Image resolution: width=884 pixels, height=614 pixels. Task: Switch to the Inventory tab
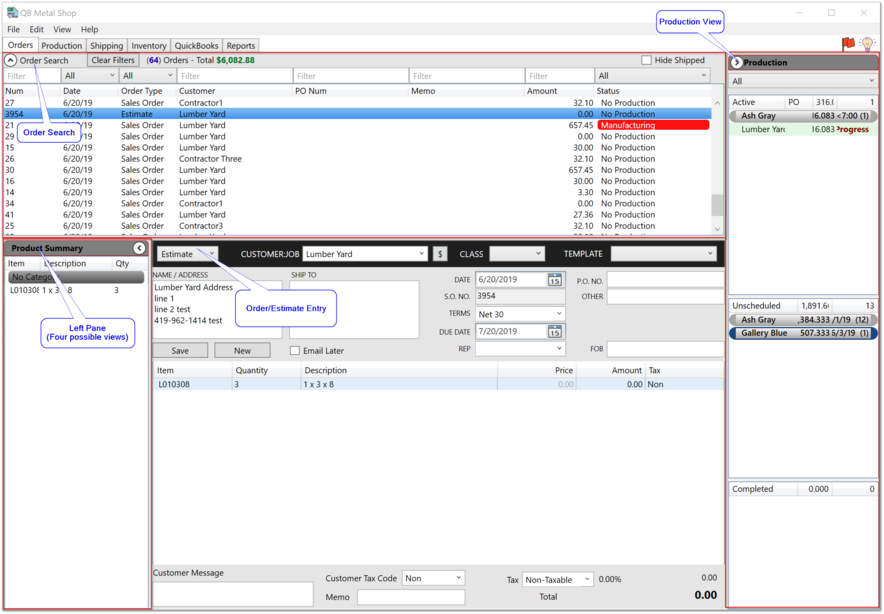pyautogui.click(x=149, y=46)
